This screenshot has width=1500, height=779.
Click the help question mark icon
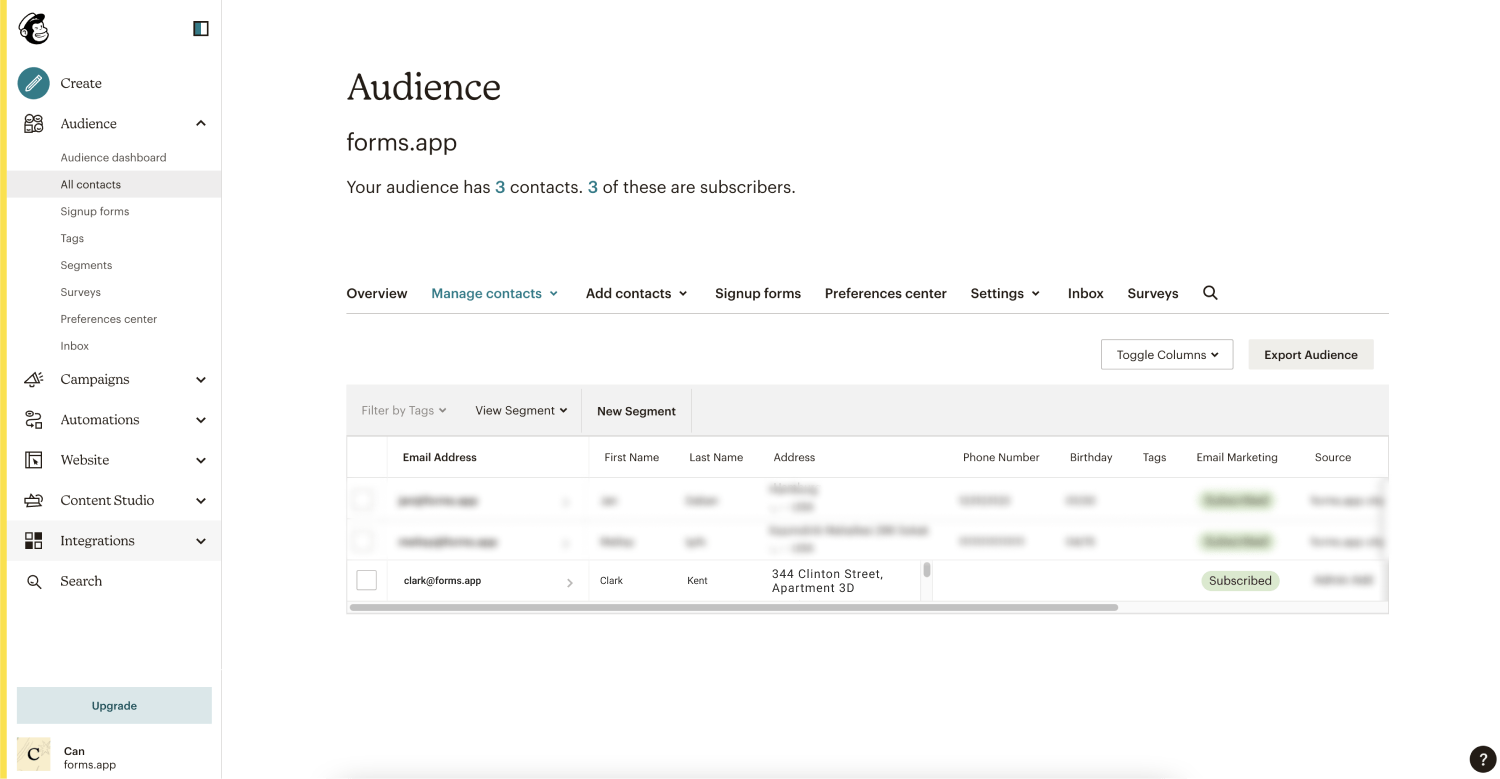click(x=1483, y=759)
